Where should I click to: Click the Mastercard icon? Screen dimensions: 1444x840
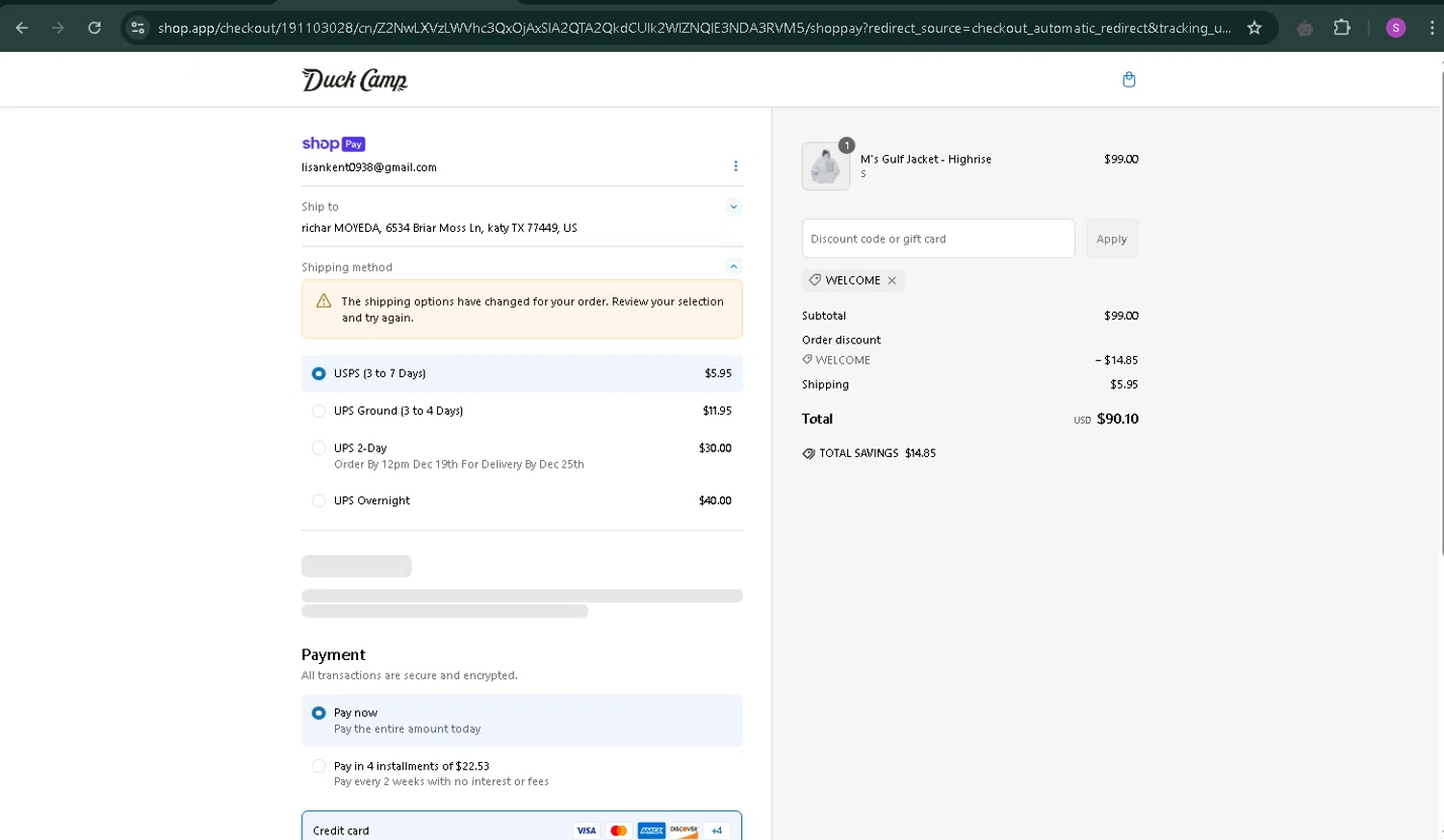(619, 830)
